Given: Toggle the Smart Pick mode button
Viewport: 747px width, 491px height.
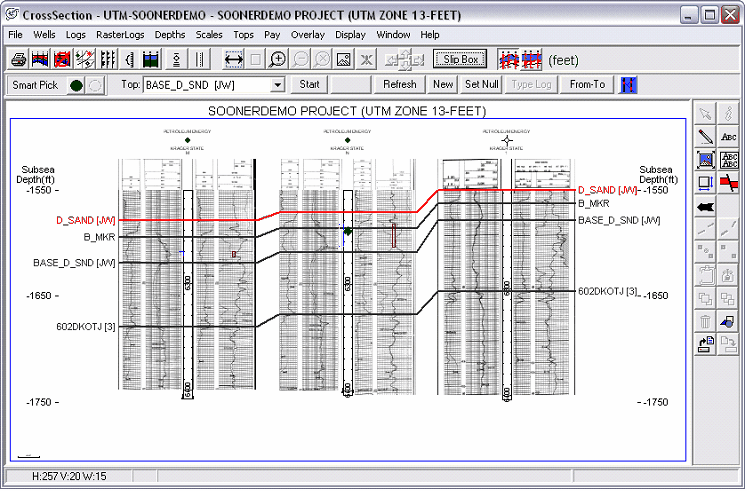Looking at the screenshot, I should coord(35,85).
